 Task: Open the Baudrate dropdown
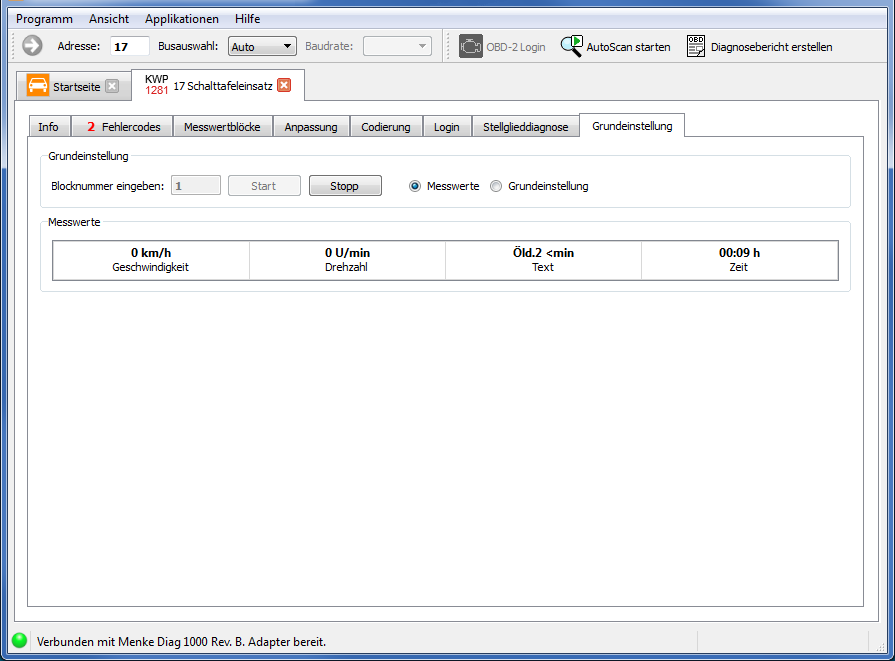397,46
